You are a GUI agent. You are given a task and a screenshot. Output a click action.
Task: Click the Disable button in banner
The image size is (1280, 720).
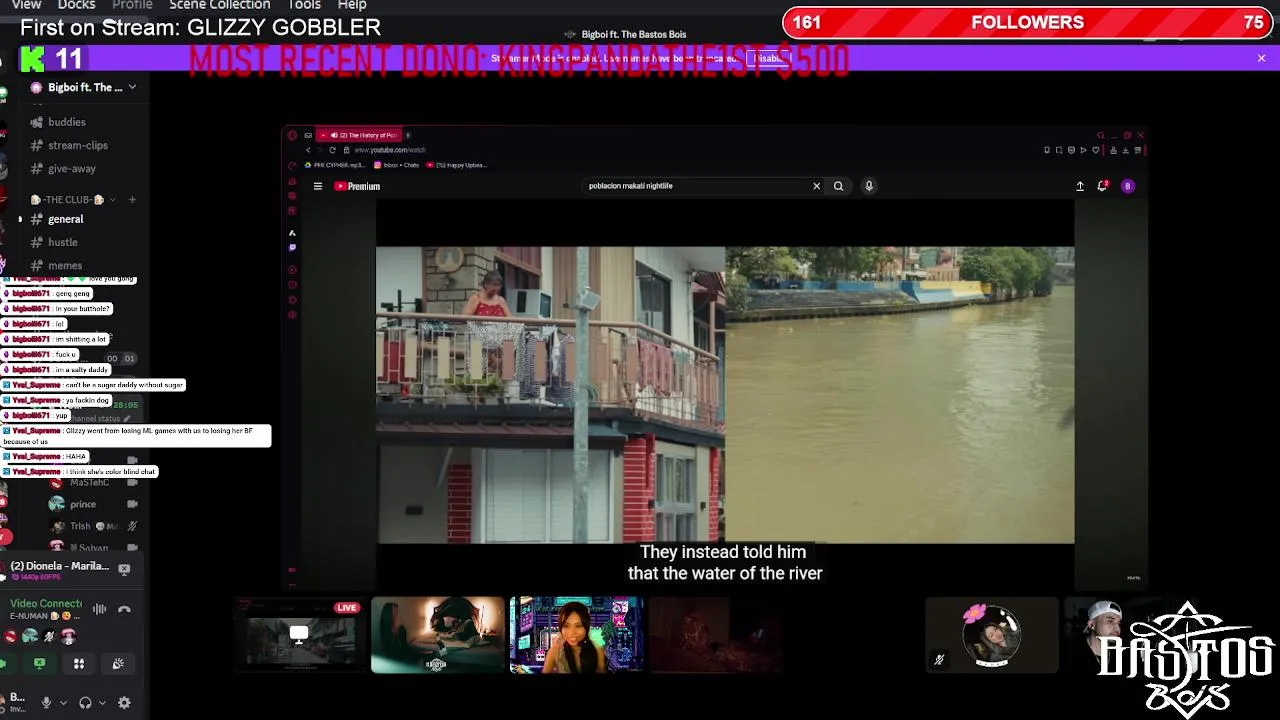pos(769,58)
